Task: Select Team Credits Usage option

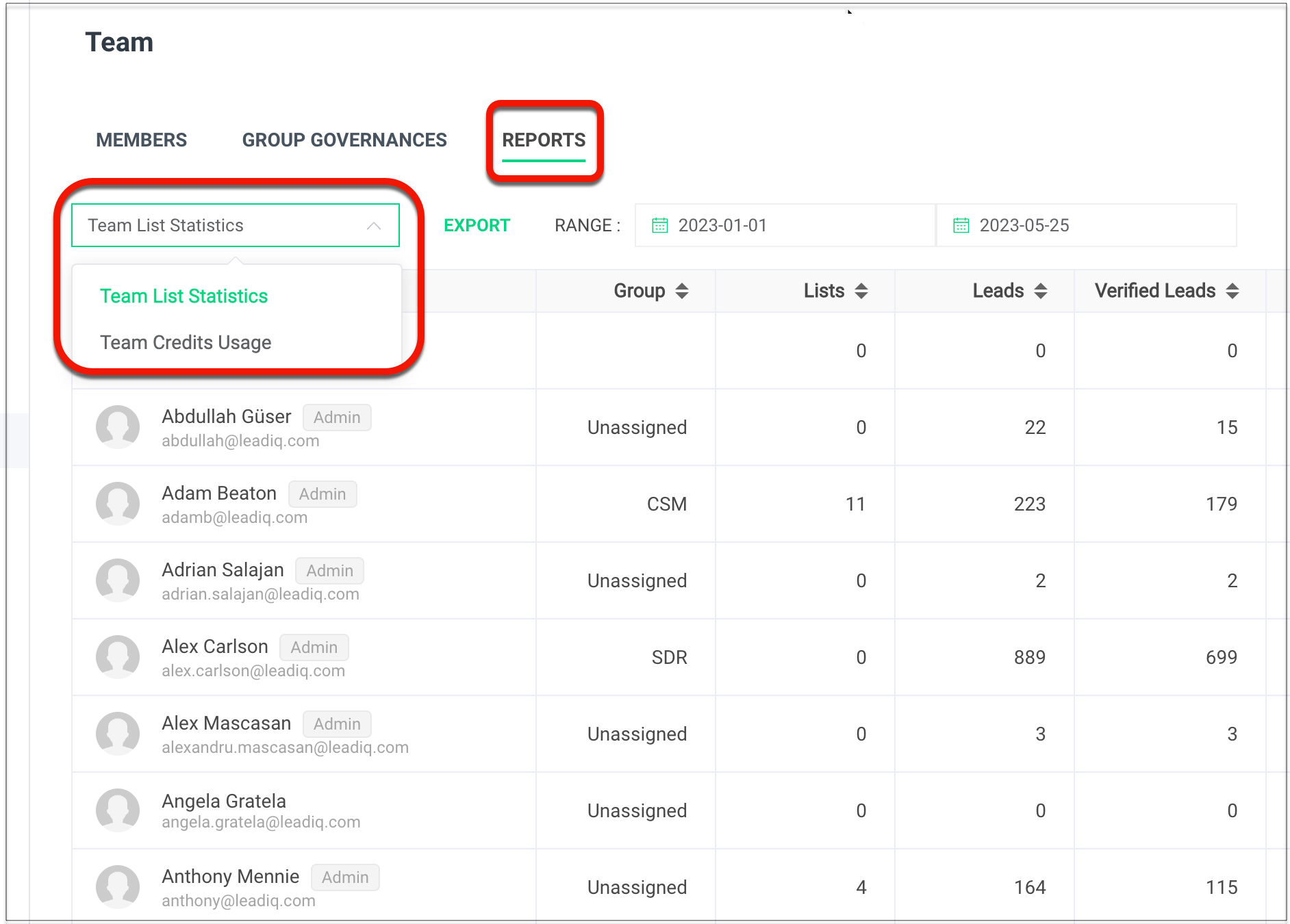Action: pos(186,342)
